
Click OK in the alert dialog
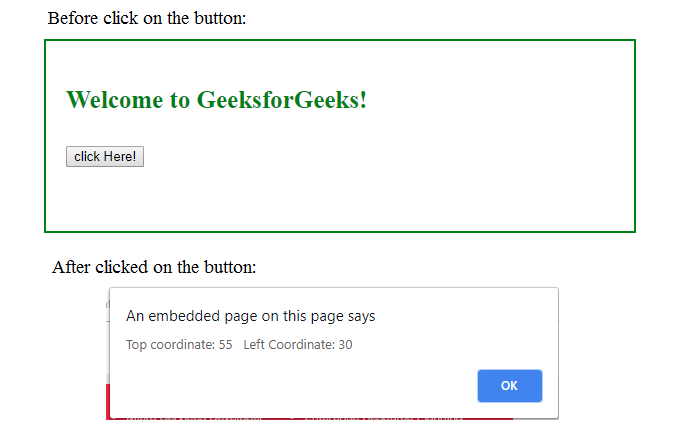[x=509, y=386]
